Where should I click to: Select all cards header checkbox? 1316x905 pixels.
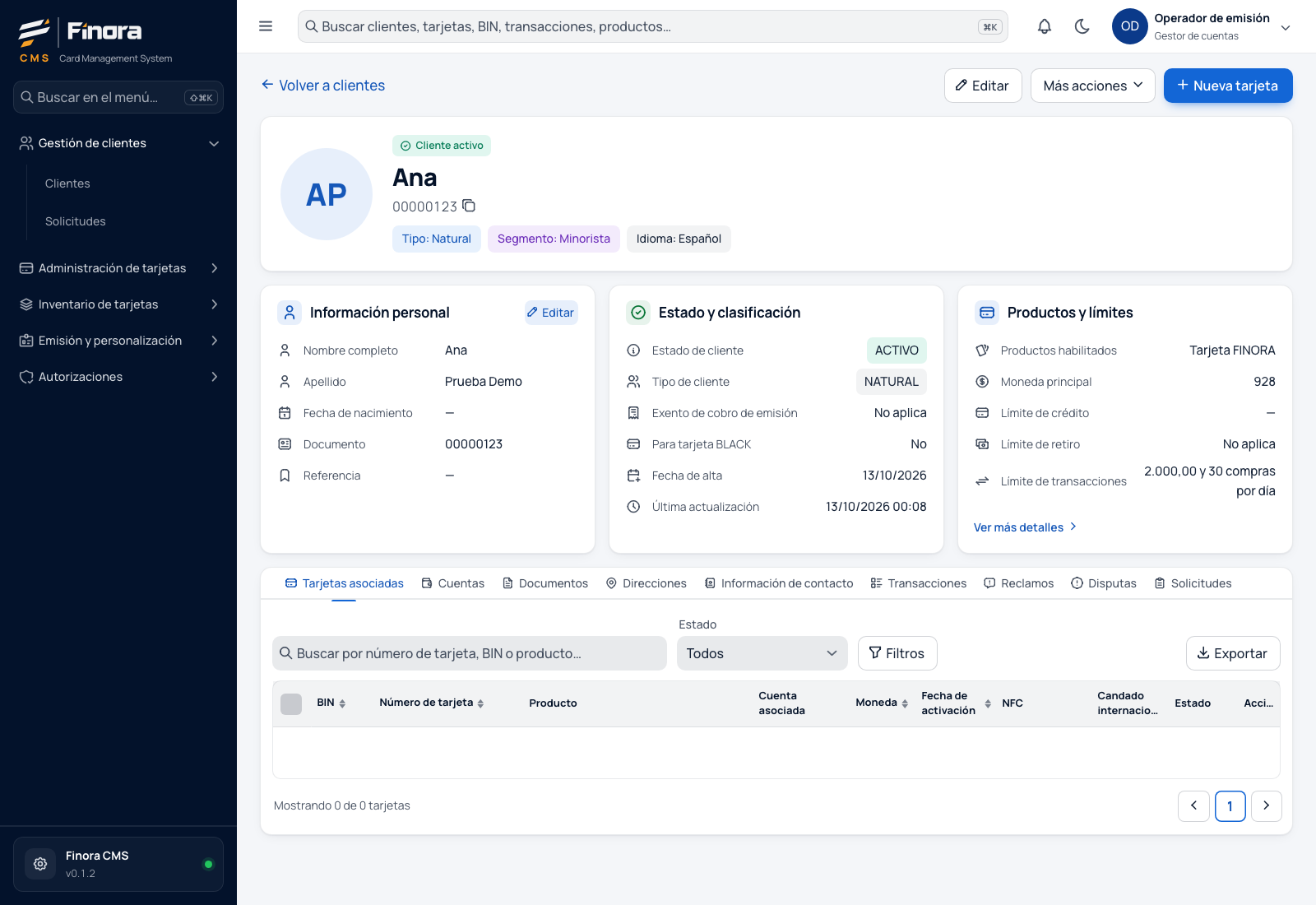pyautogui.click(x=291, y=703)
